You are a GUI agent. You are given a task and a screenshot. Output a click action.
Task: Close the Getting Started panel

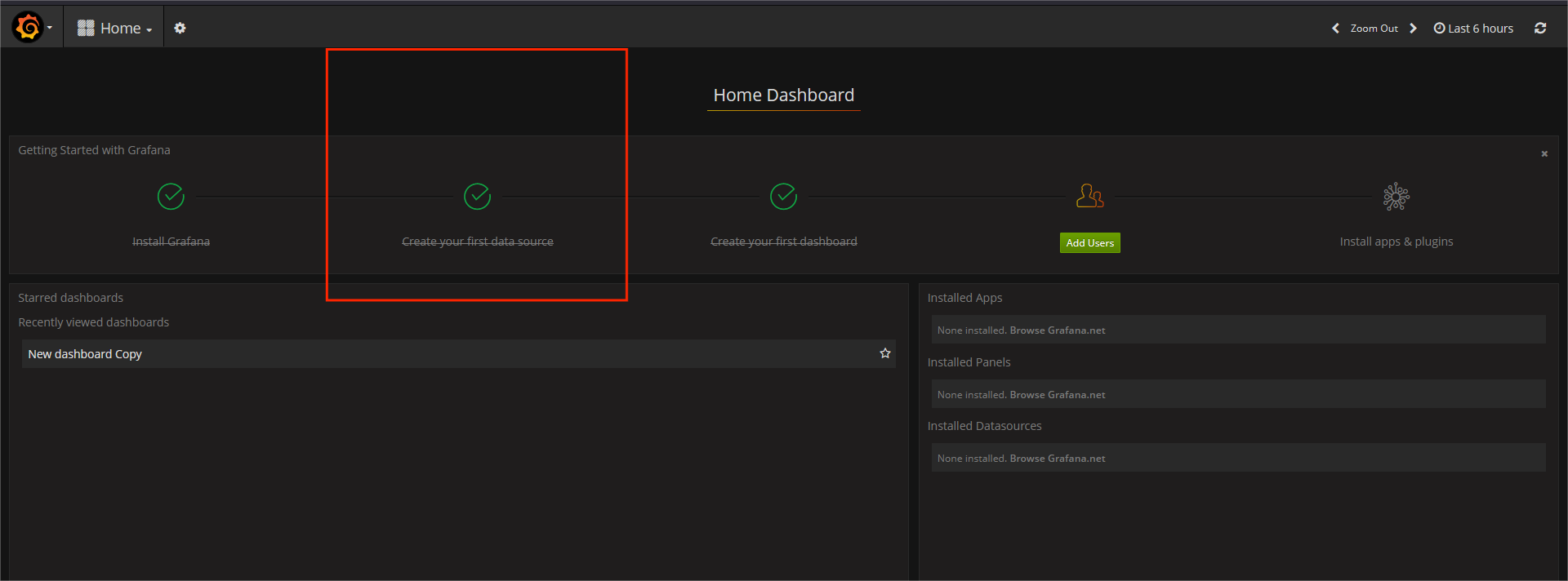pos(1544,153)
